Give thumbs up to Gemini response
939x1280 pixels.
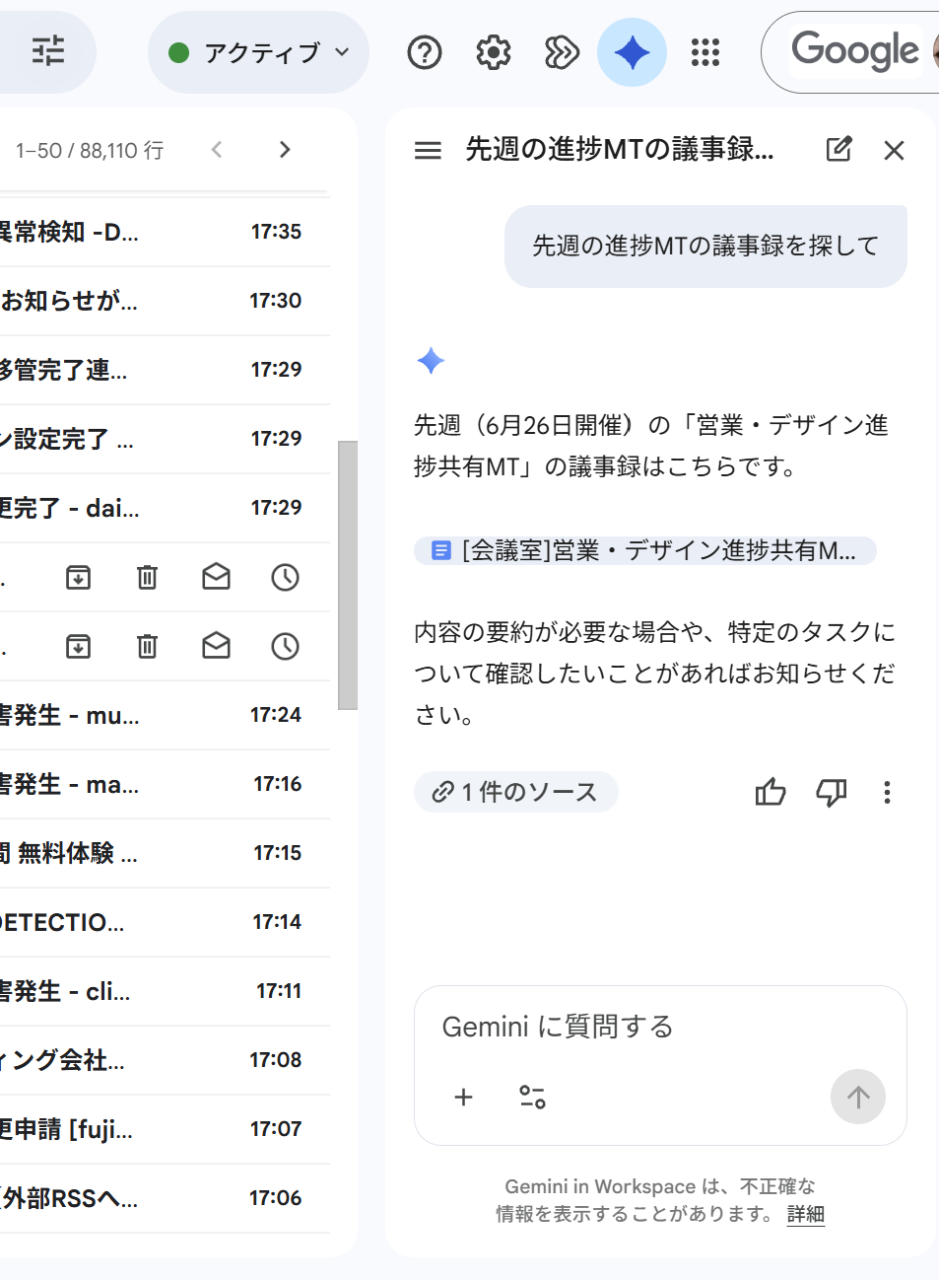[x=770, y=793]
